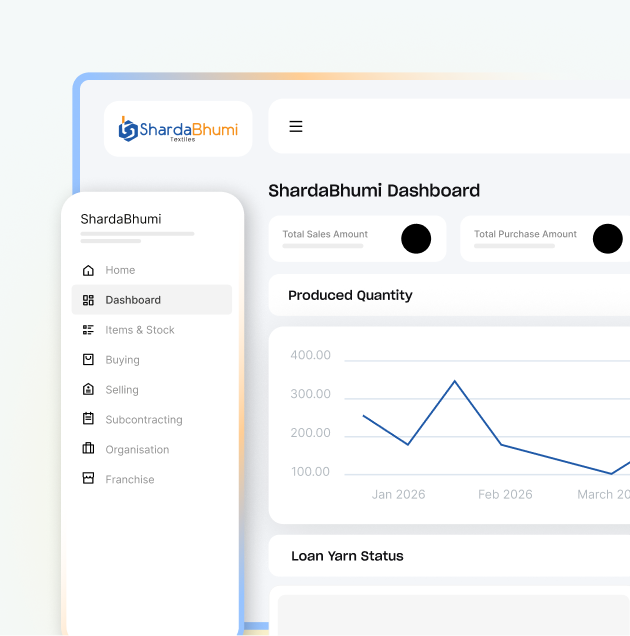This screenshot has height=636, width=630.
Task: Click the Total Purchase Amount card
Action: (545, 239)
